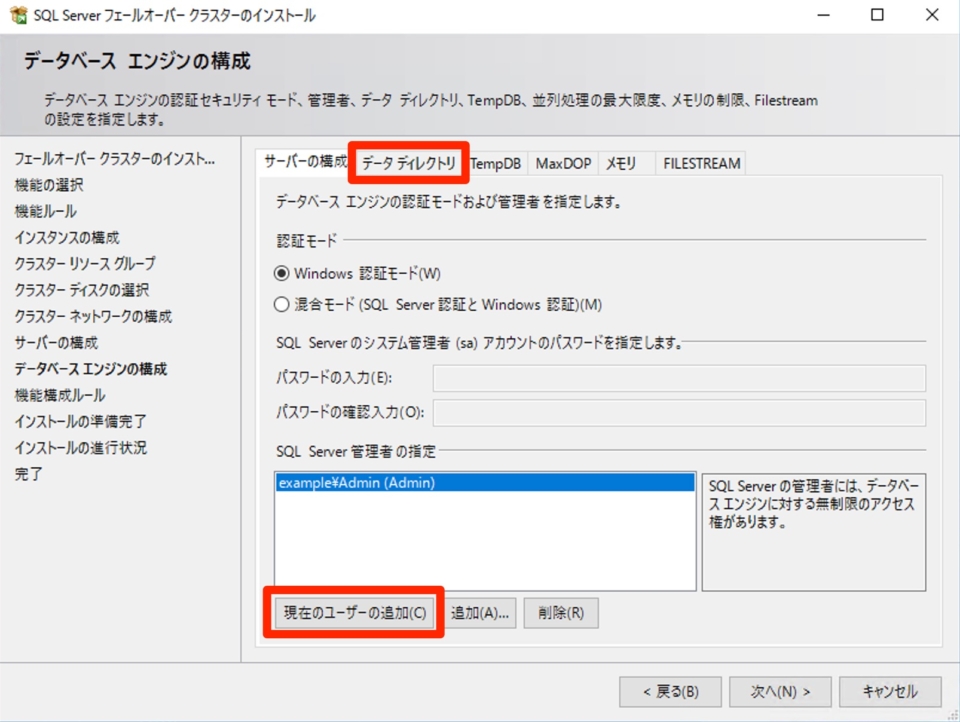Screen dimensions: 960x722
Task: Maximize the installer window
Action: point(877,15)
